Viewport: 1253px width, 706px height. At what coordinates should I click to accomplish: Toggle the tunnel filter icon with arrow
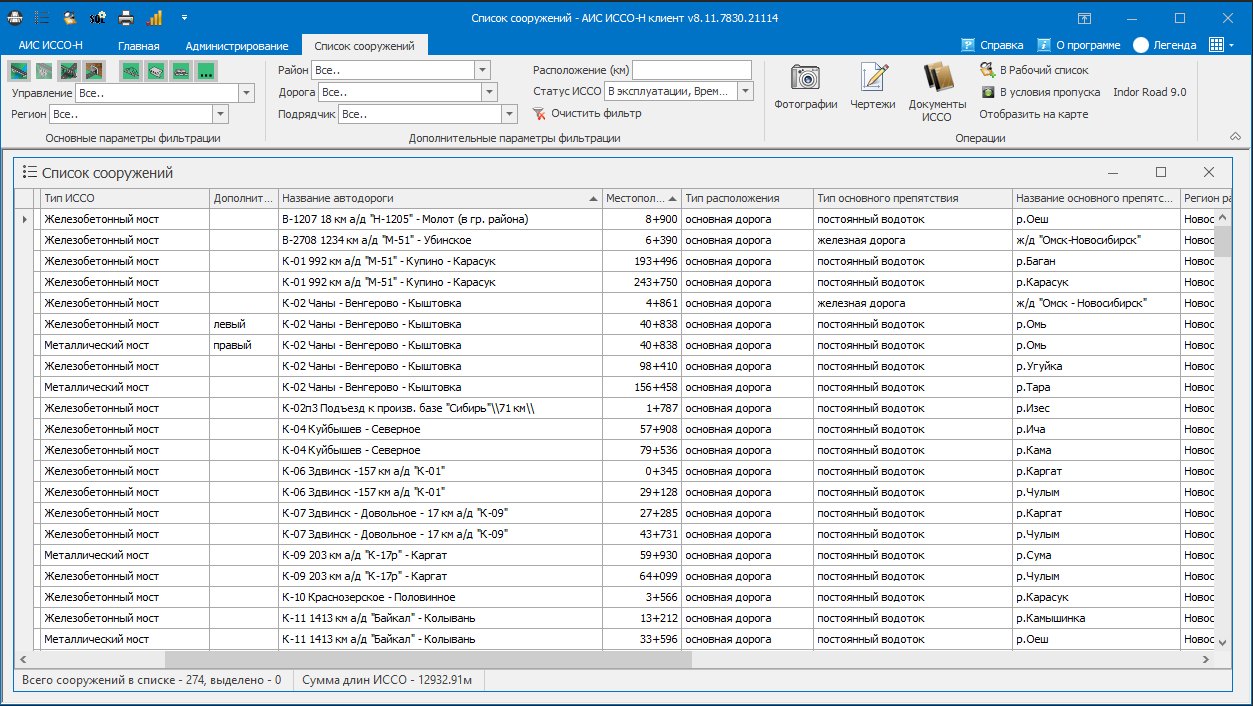94,70
